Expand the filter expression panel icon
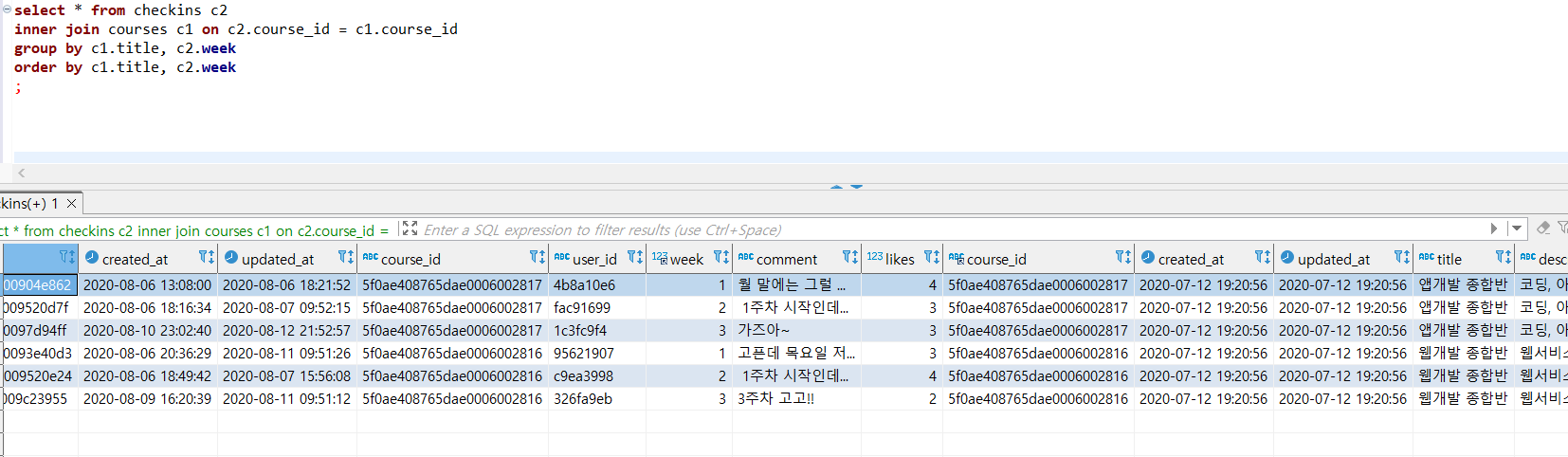This screenshot has height=457, width=1568. (x=410, y=228)
